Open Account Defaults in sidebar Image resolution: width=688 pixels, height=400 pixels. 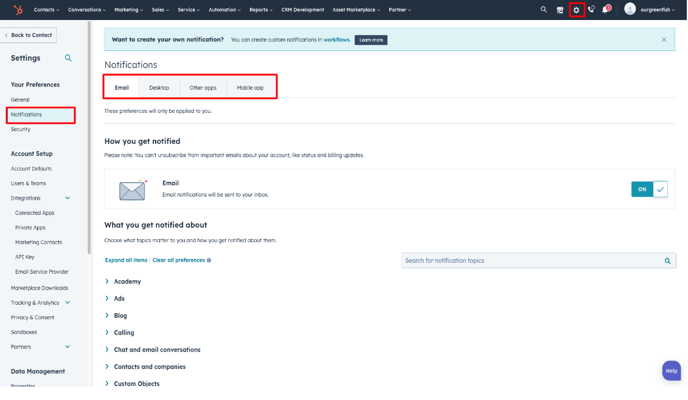pyautogui.click(x=31, y=169)
